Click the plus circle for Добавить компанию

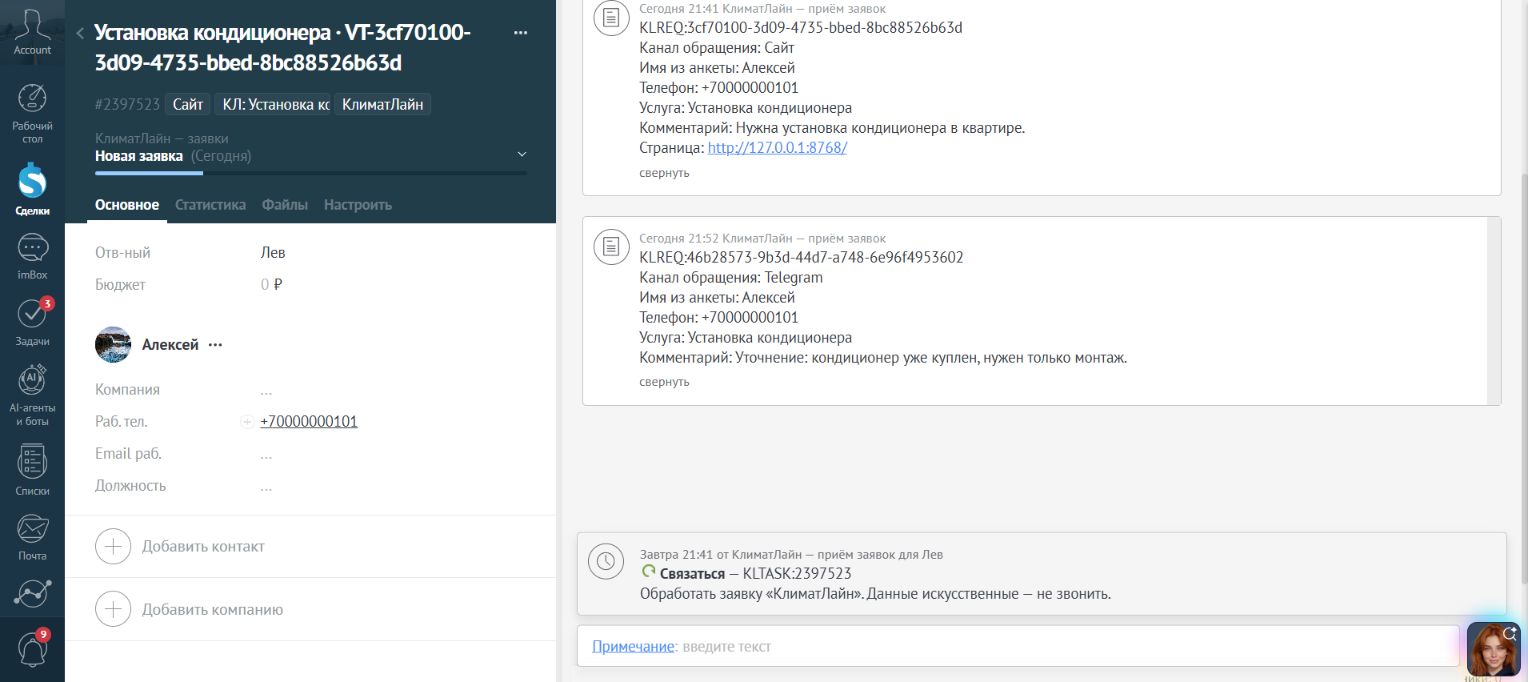[x=113, y=609]
